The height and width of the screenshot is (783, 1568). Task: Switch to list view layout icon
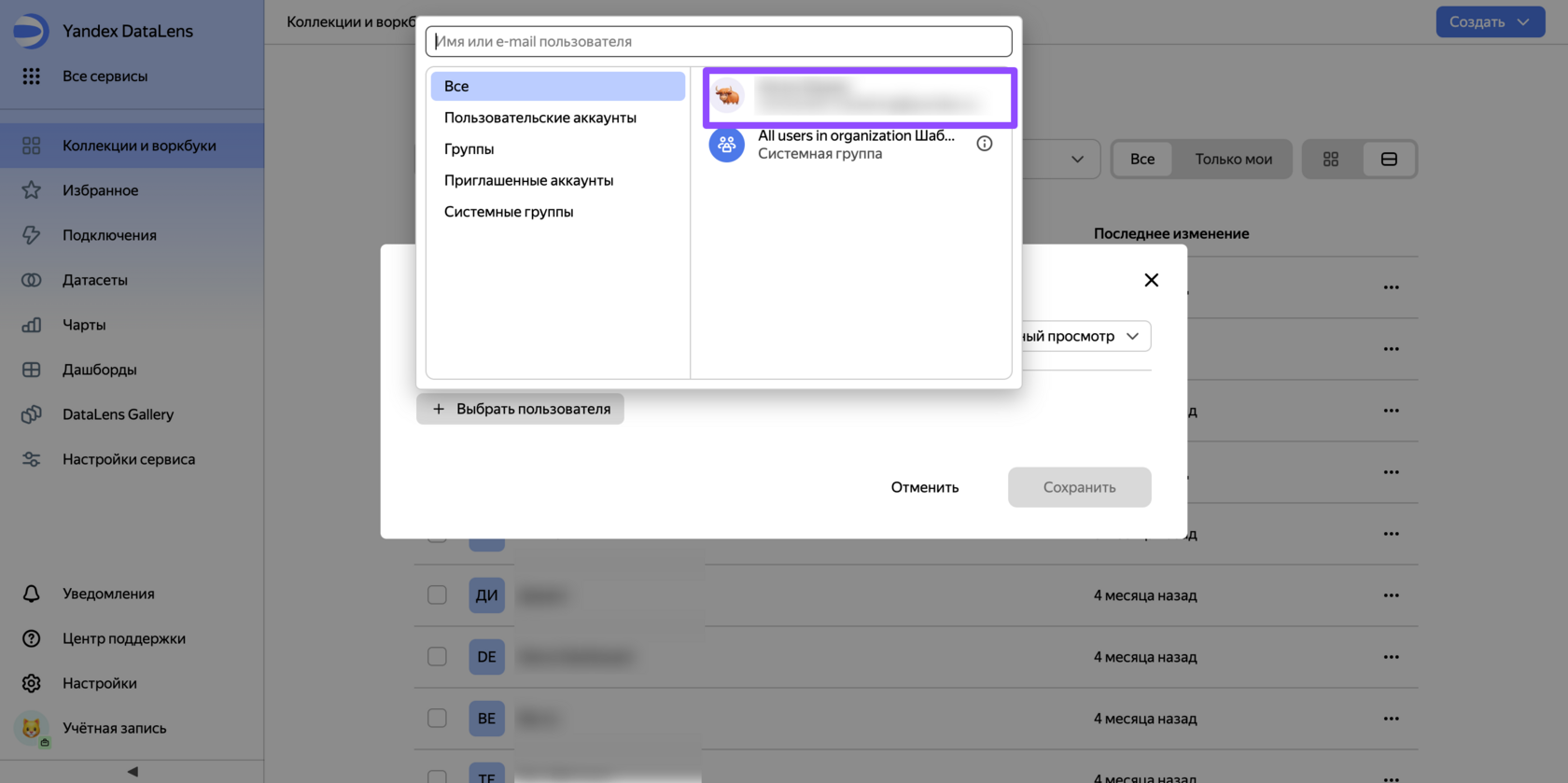(x=1389, y=160)
